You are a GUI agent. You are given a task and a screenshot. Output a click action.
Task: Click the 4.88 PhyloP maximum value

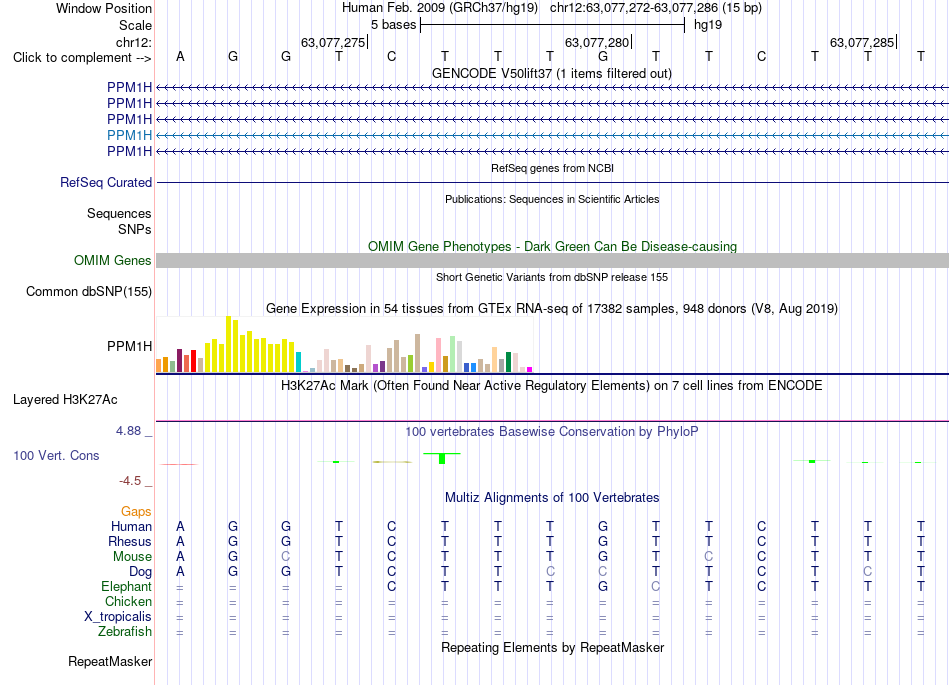[x=128, y=431]
